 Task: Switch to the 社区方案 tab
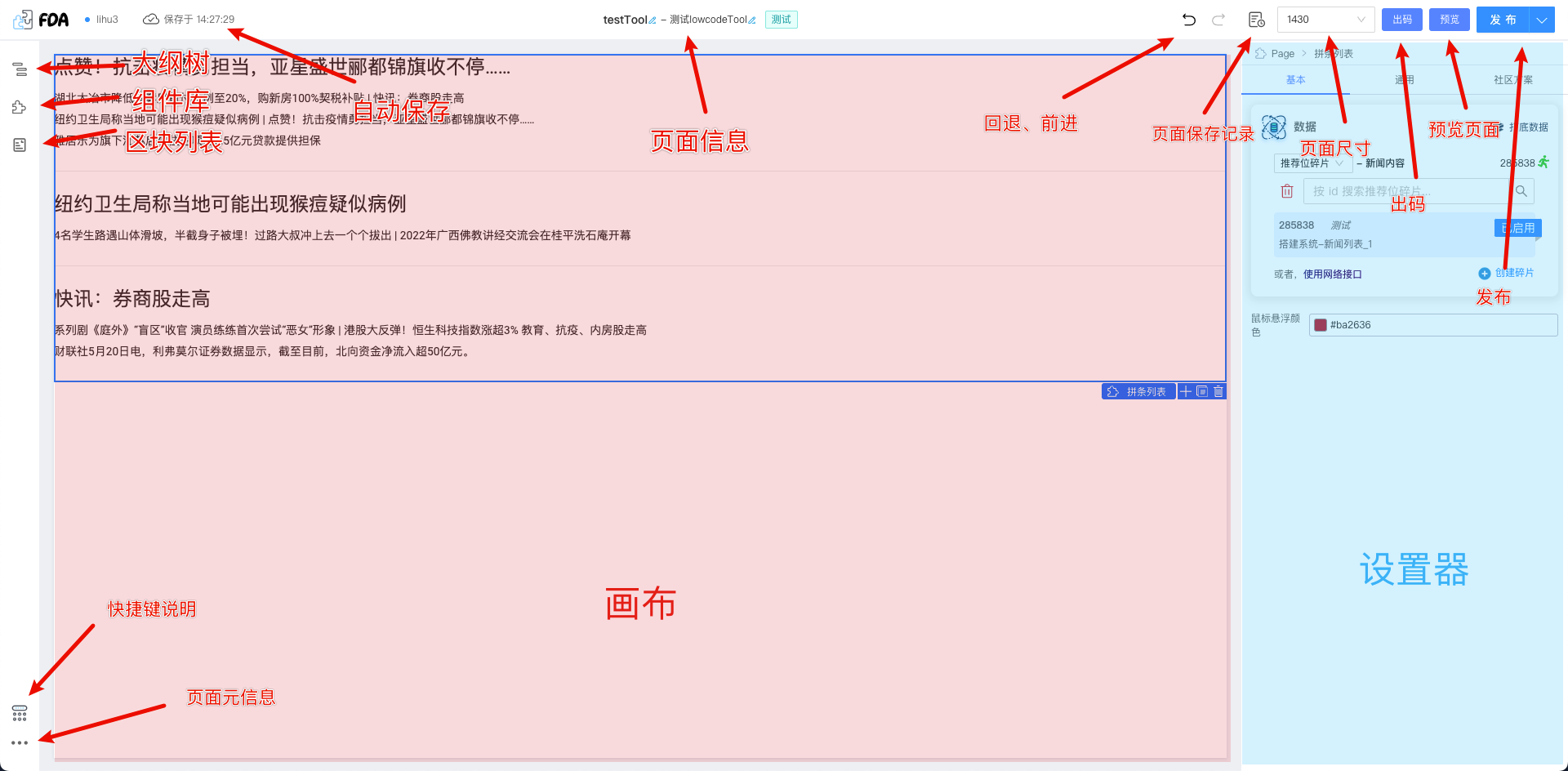point(1513,80)
